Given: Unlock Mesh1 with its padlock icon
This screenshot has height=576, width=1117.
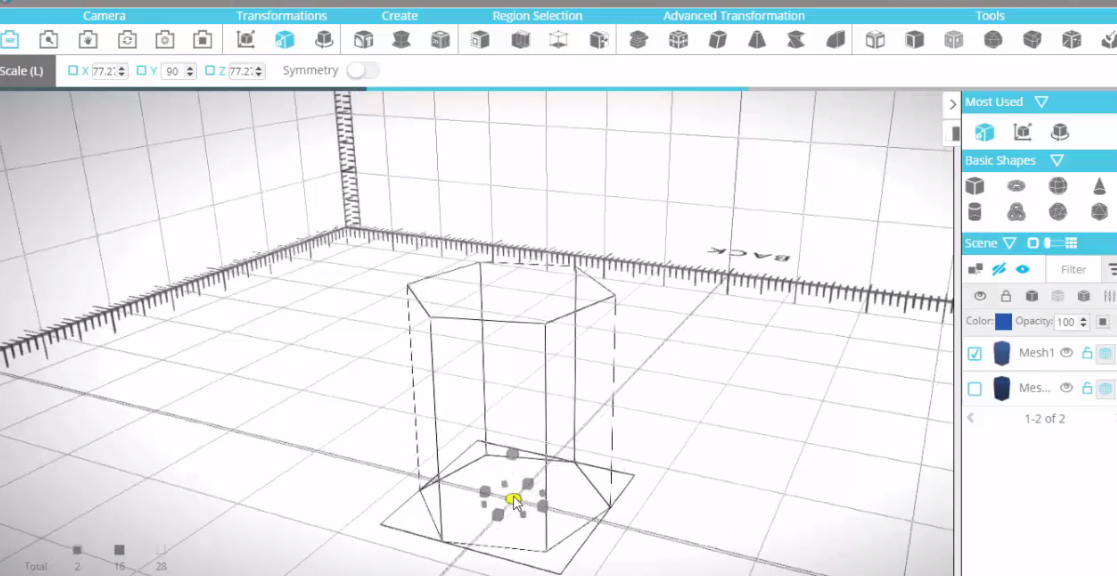Looking at the screenshot, I should (1087, 352).
